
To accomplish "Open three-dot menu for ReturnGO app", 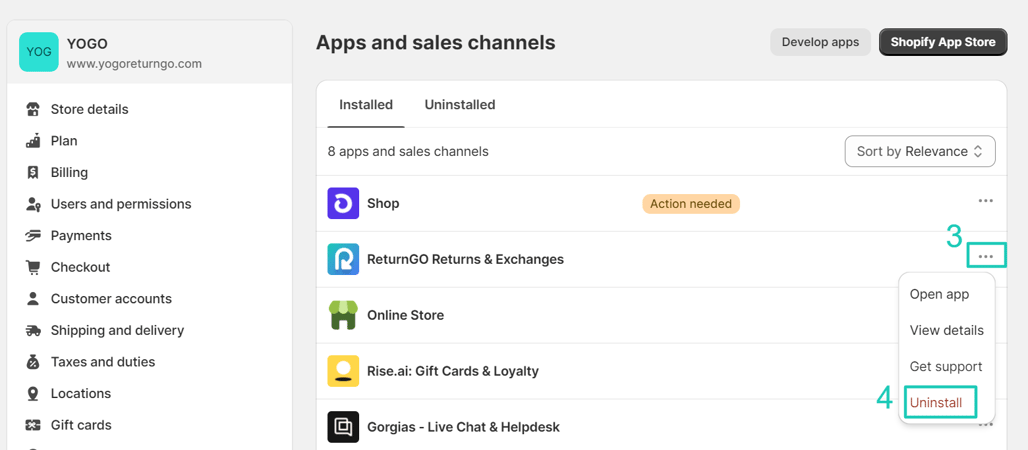I will 985,257.
